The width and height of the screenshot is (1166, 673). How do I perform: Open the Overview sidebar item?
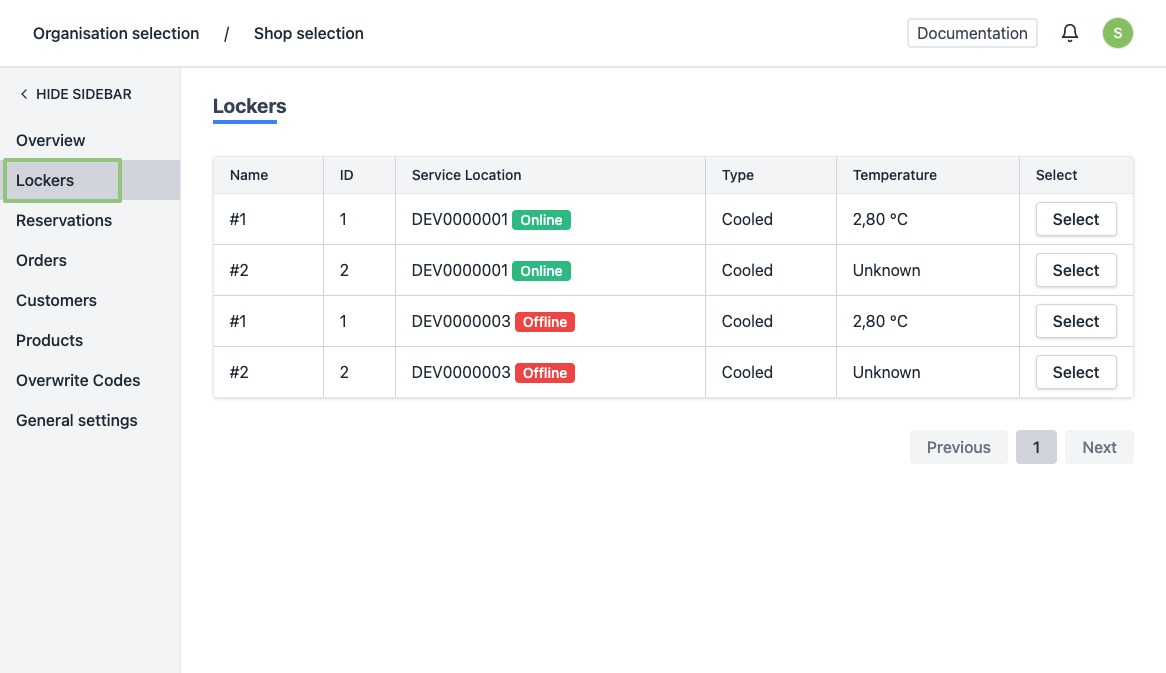pos(51,140)
